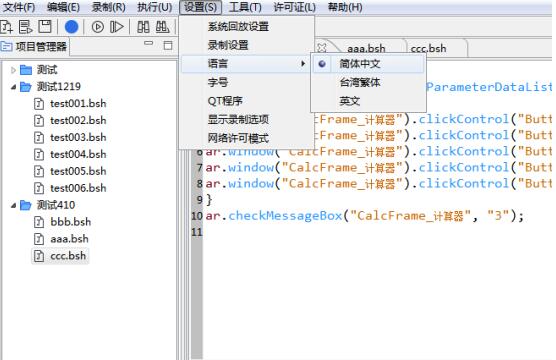Click the file icon beside test006.bsh
Image resolution: width=556 pixels, height=360 pixels.
click(39, 188)
